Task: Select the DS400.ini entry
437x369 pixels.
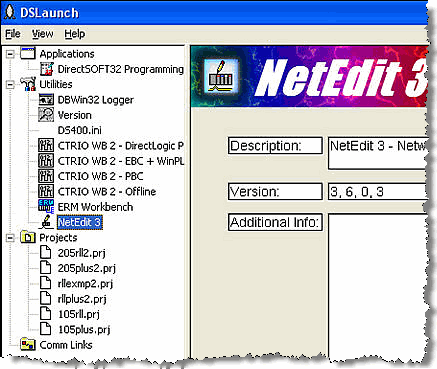Action: coord(79,131)
